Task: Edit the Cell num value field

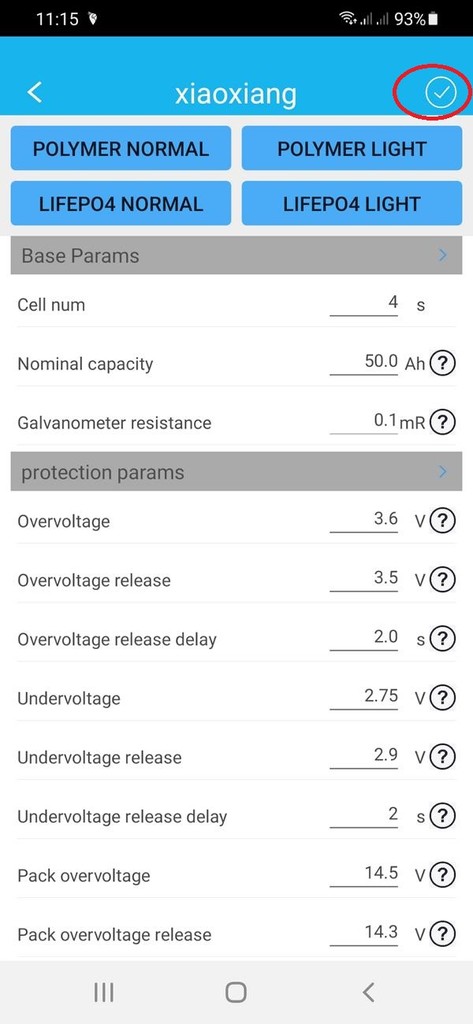Action: pyautogui.click(x=364, y=304)
